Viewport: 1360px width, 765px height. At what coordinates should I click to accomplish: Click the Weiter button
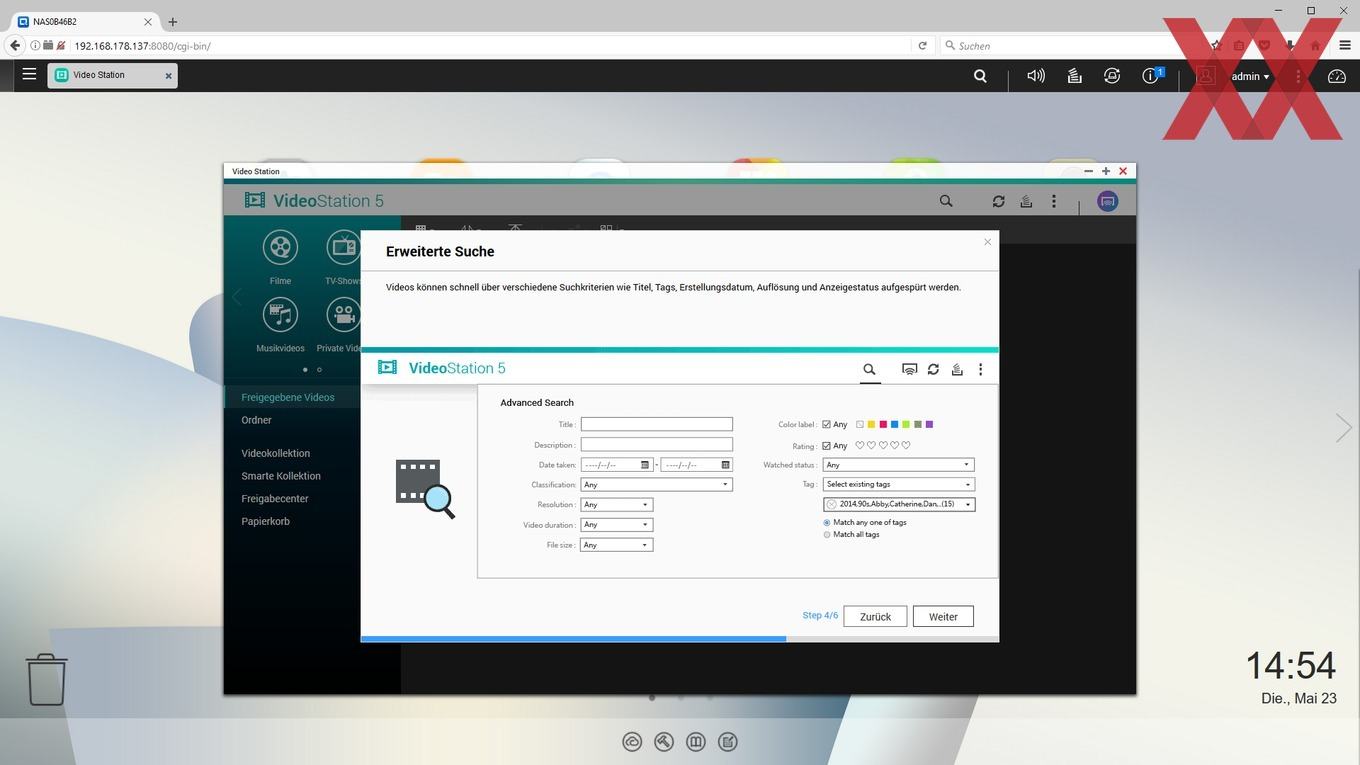coord(943,617)
